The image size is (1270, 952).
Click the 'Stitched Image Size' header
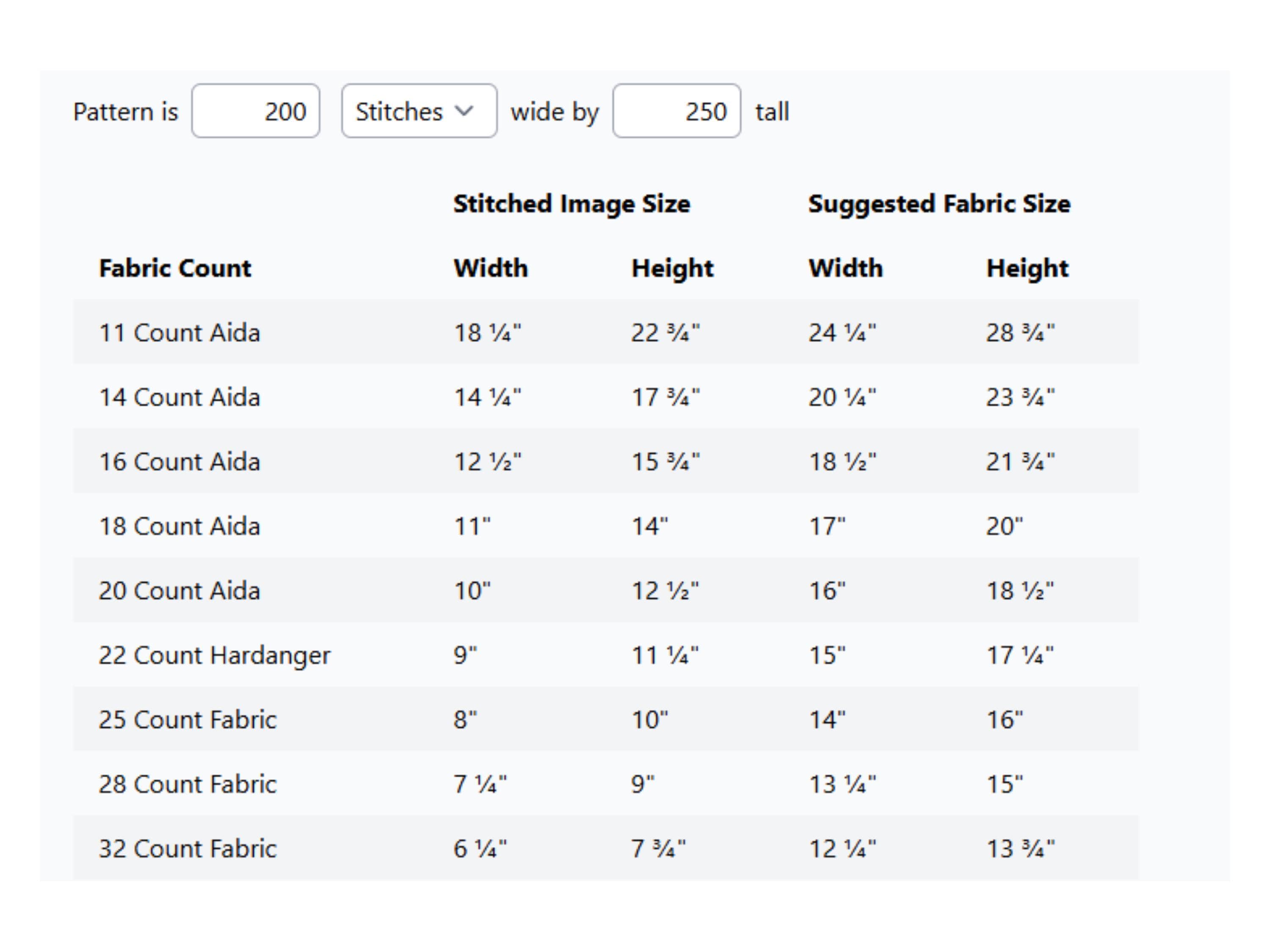pyautogui.click(x=572, y=204)
